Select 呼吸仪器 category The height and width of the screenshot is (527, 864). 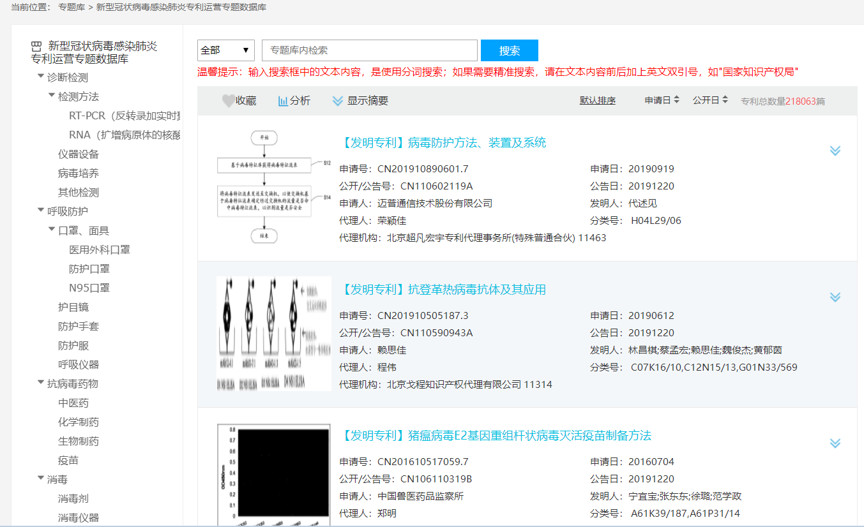78,364
